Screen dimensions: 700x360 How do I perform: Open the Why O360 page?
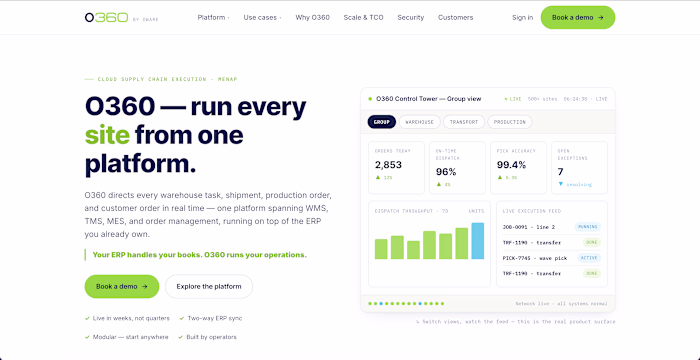(312, 17)
